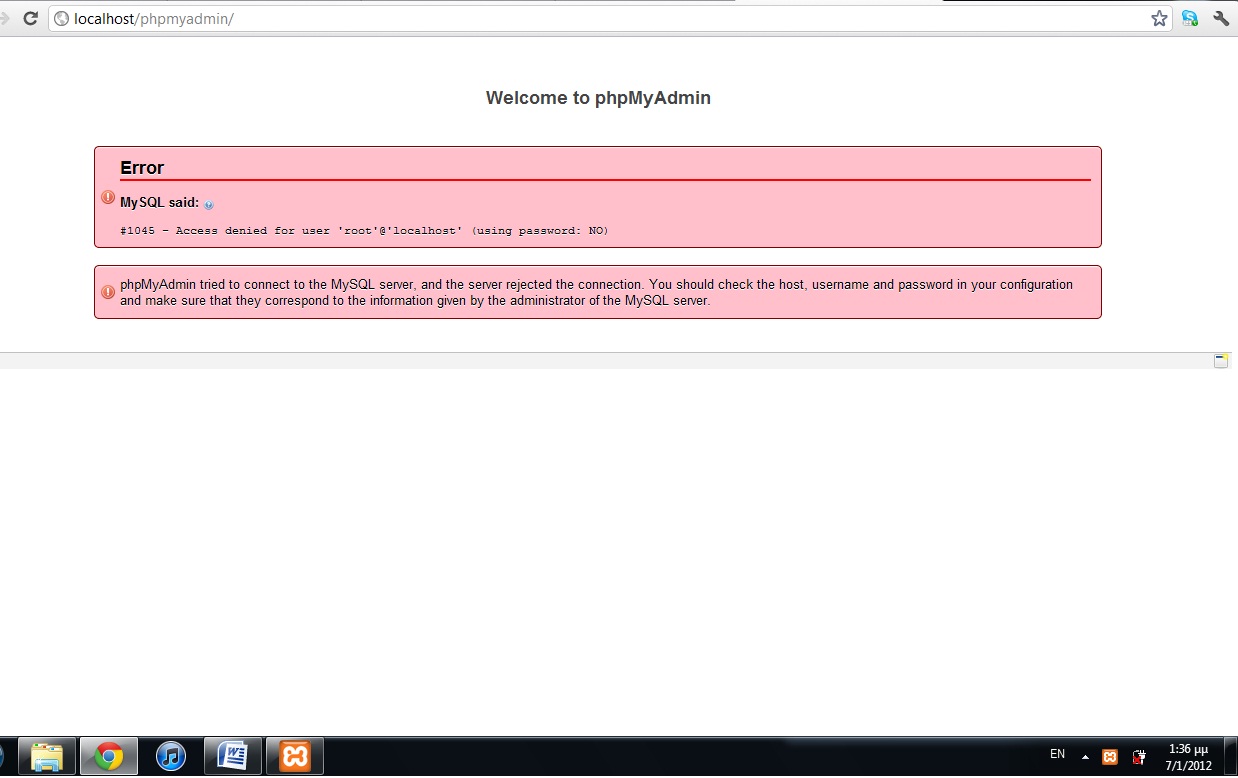Open the MySQL documentation help icon
The height and width of the screenshot is (778, 1238).
click(209, 204)
